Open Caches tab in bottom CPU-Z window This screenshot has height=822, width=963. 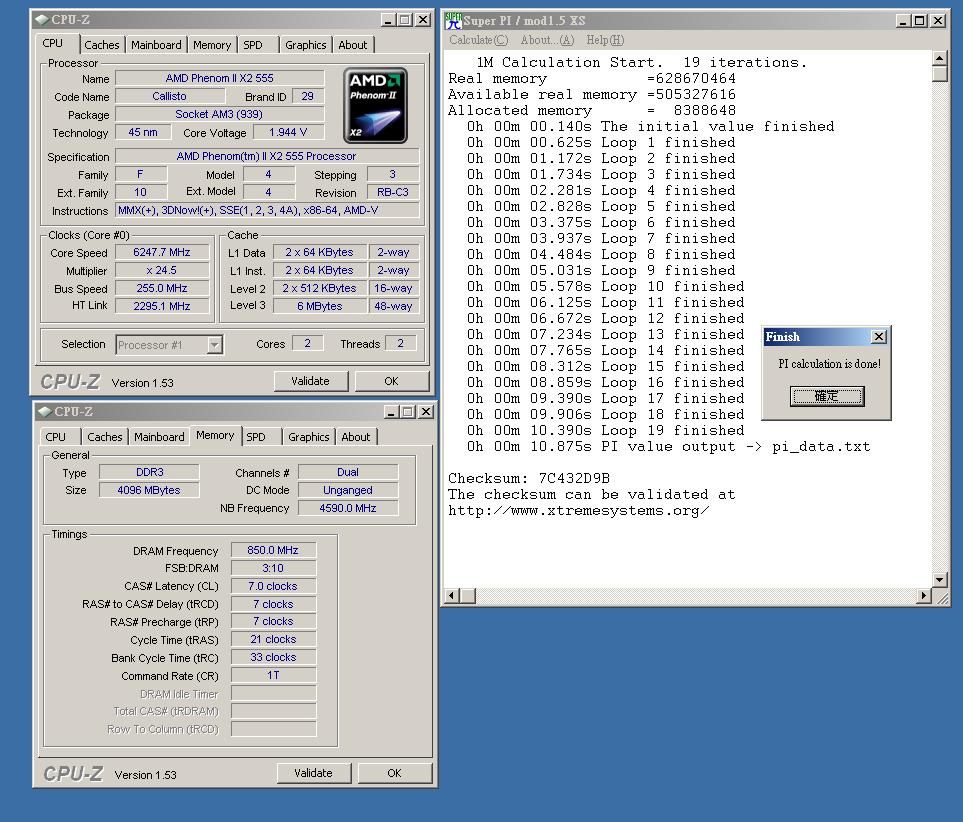(x=105, y=437)
